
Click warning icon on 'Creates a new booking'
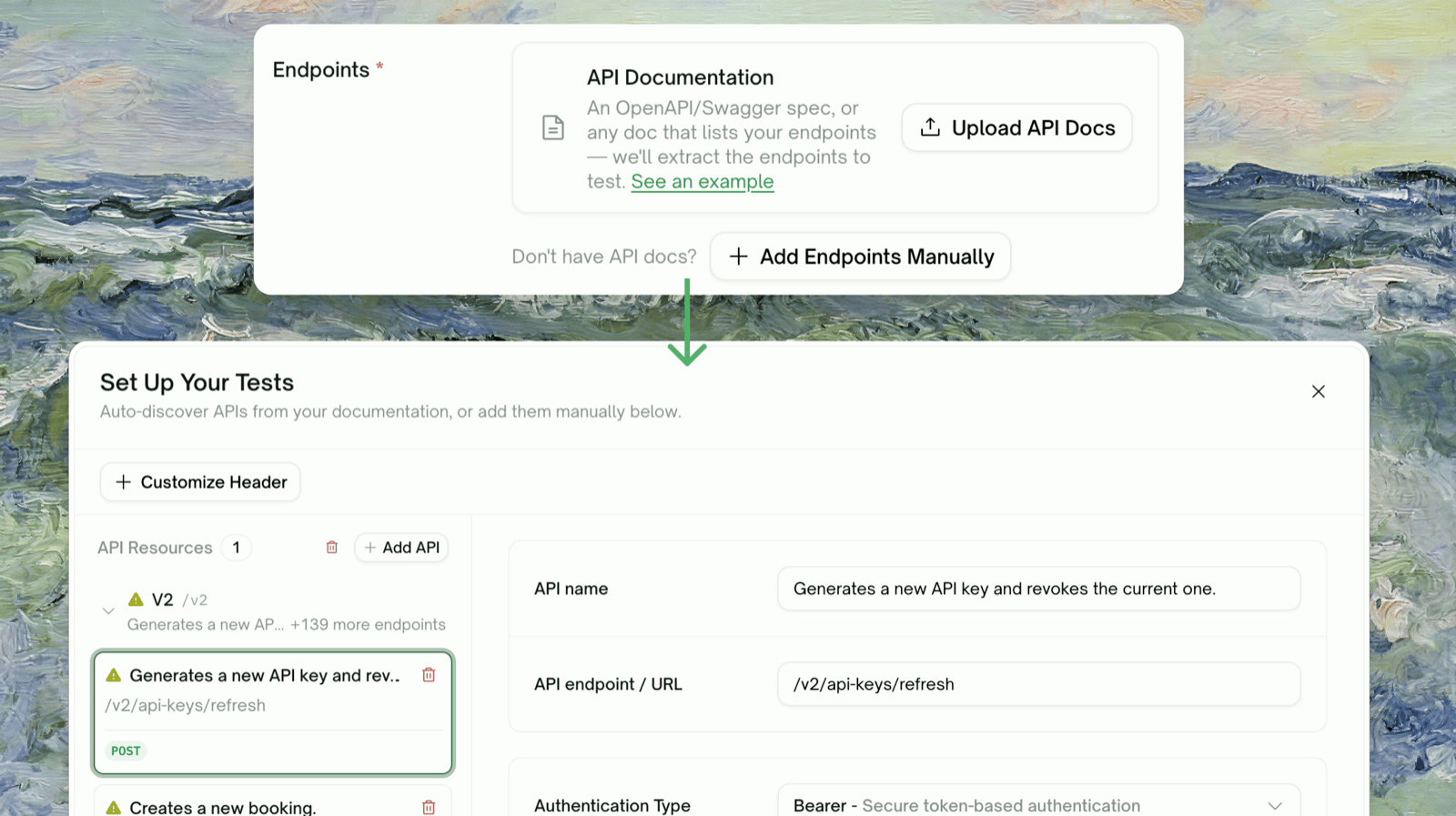click(114, 807)
